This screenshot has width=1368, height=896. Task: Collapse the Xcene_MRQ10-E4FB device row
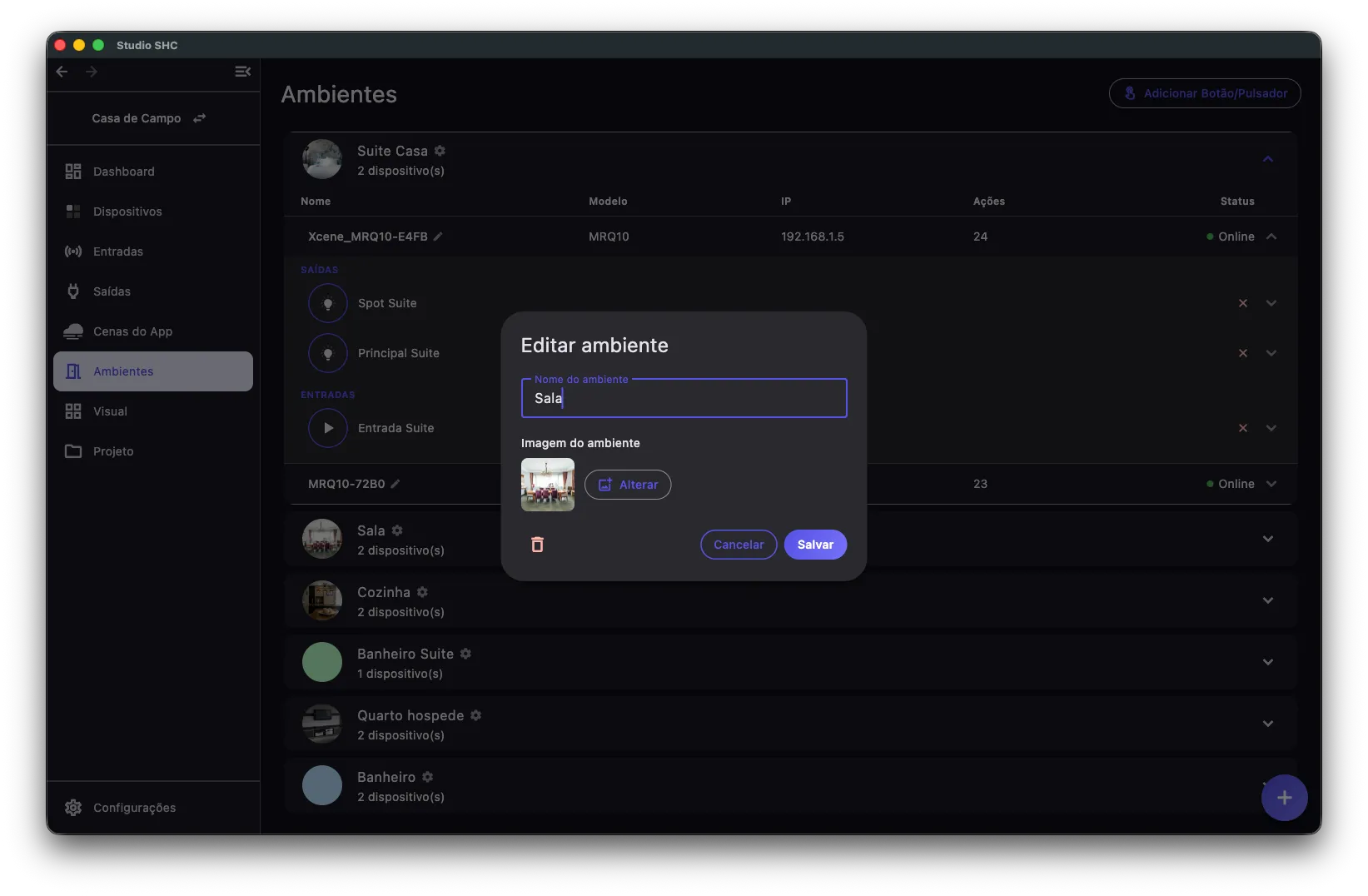(1271, 236)
